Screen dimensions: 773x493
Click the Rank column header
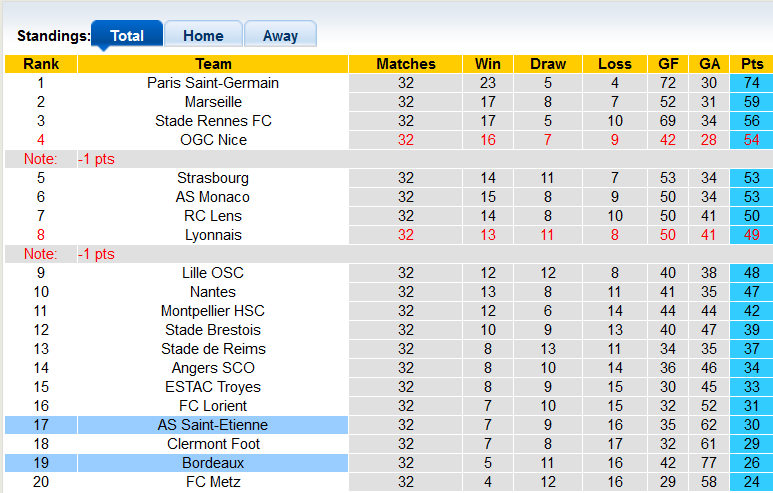tap(41, 64)
